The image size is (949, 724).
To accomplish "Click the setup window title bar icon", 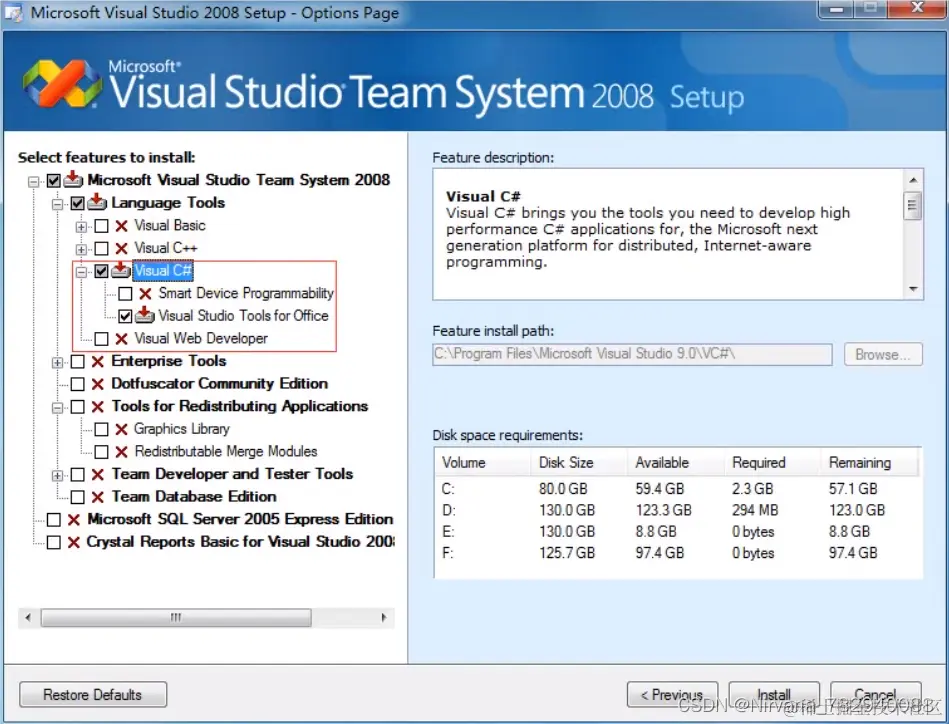I will 13,13.
